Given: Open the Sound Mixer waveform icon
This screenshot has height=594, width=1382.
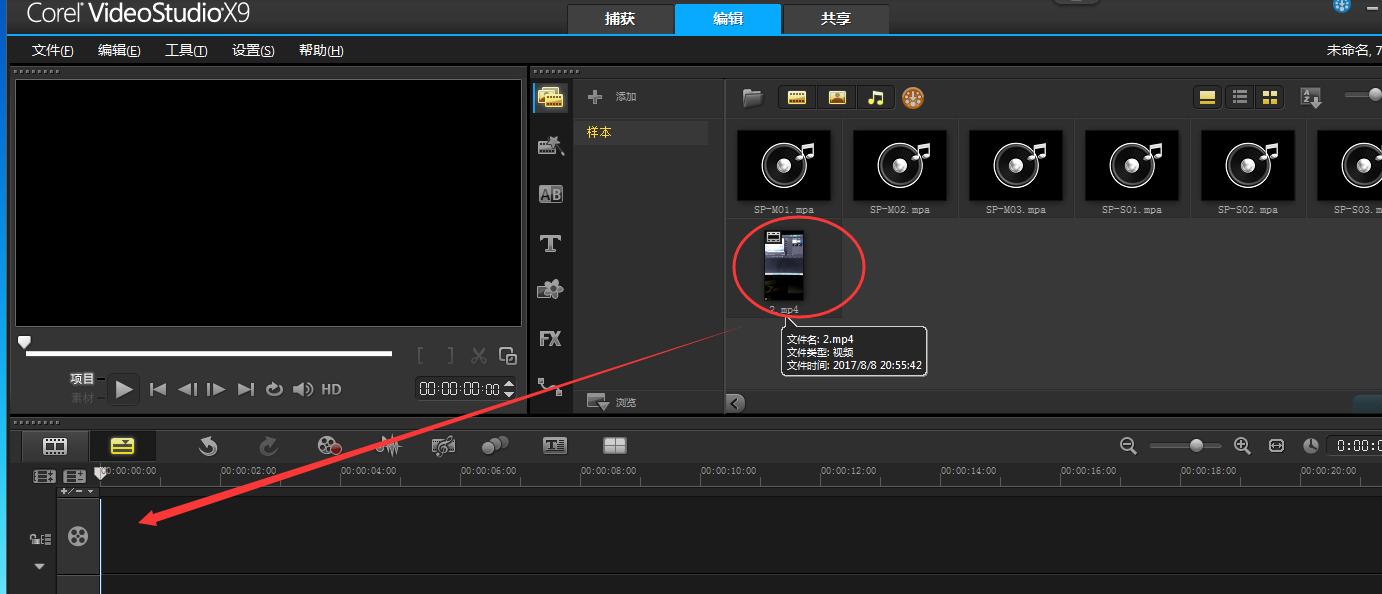Looking at the screenshot, I should (x=387, y=446).
